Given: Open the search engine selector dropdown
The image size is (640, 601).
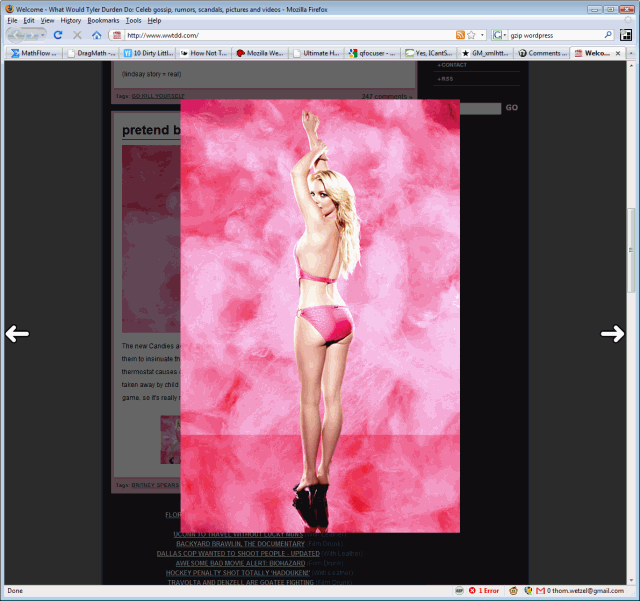Looking at the screenshot, I should [x=499, y=35].
